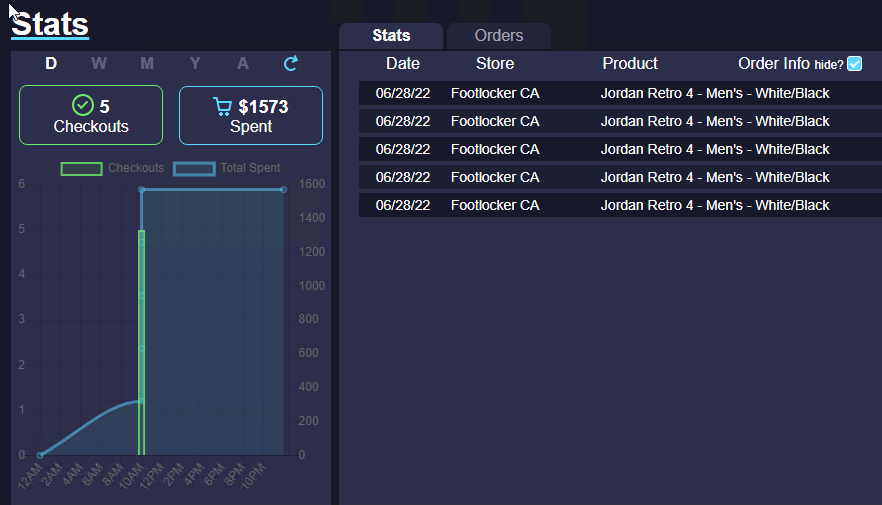Refresh the stats with the reload icon
This screenshot has width=882, height=505.
(290, 64)
